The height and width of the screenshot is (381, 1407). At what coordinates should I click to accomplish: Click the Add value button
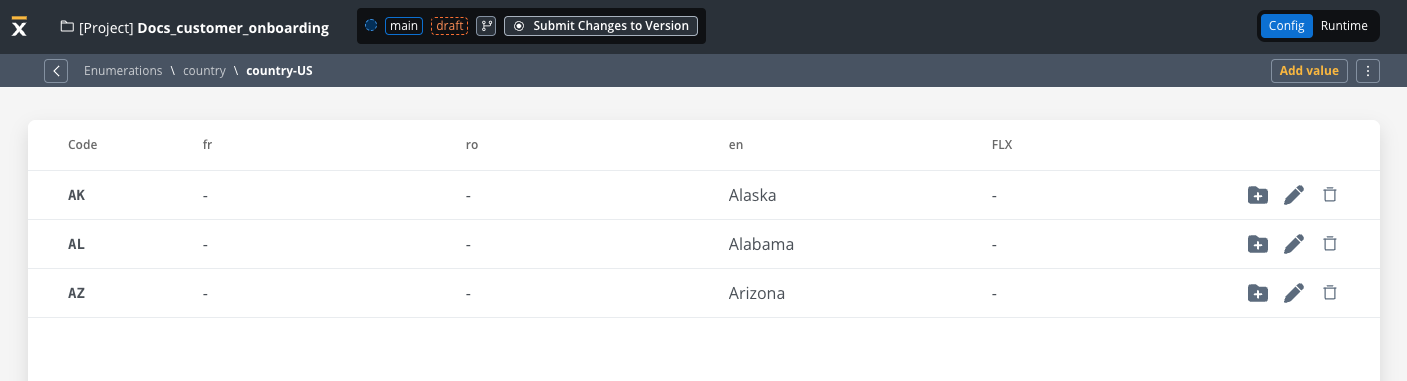(x=1309, y=71)
